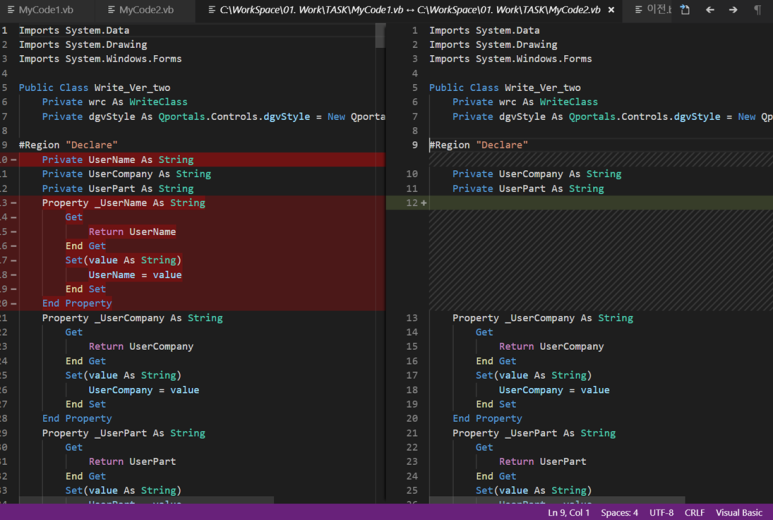Click removed line 'Private UserName As String'
The width and height of the screenshot is (773, 520).
pos(118,160)
